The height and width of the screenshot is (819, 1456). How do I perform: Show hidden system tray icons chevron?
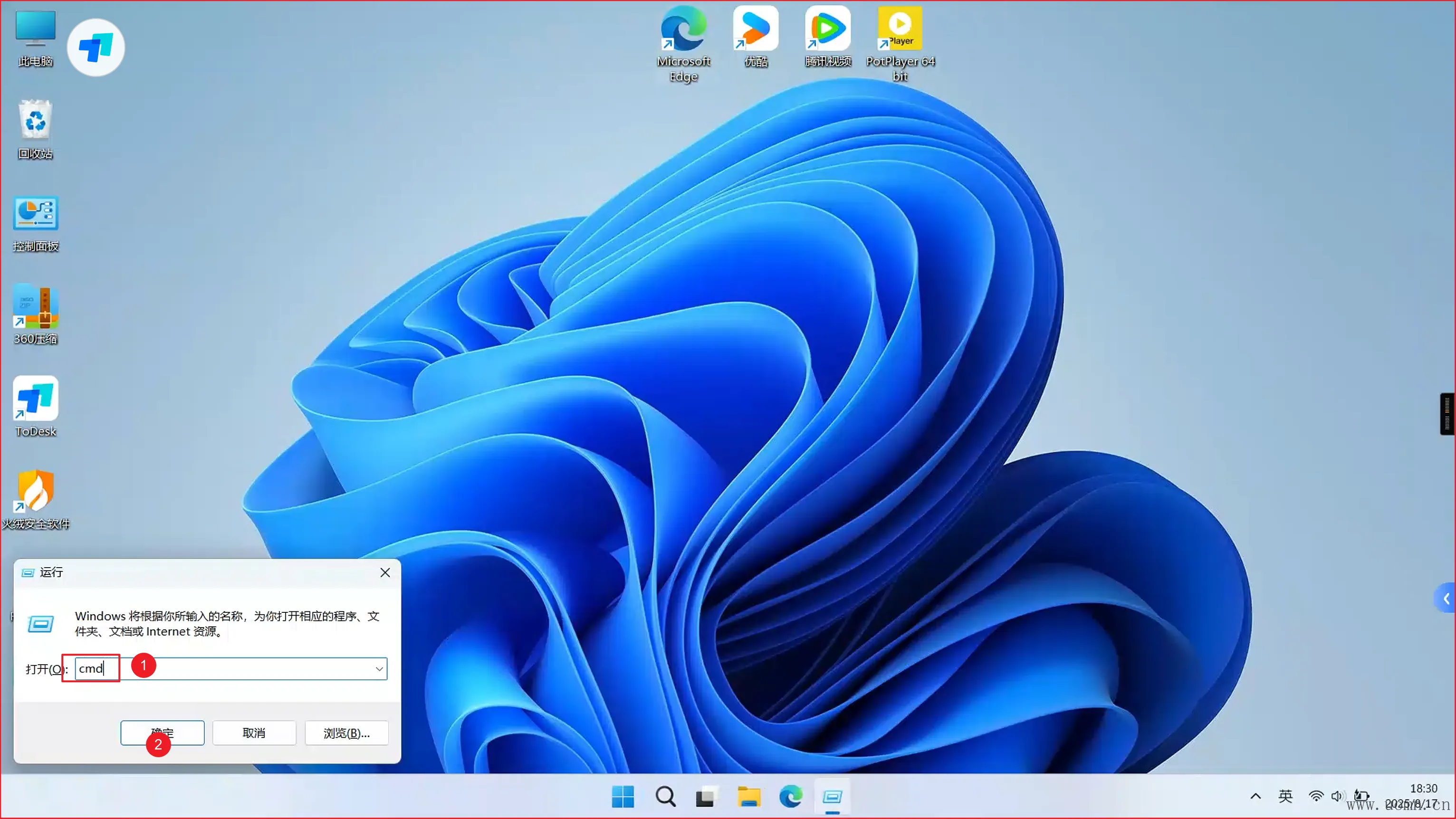pyautogui.click(x=1255, y=796)
